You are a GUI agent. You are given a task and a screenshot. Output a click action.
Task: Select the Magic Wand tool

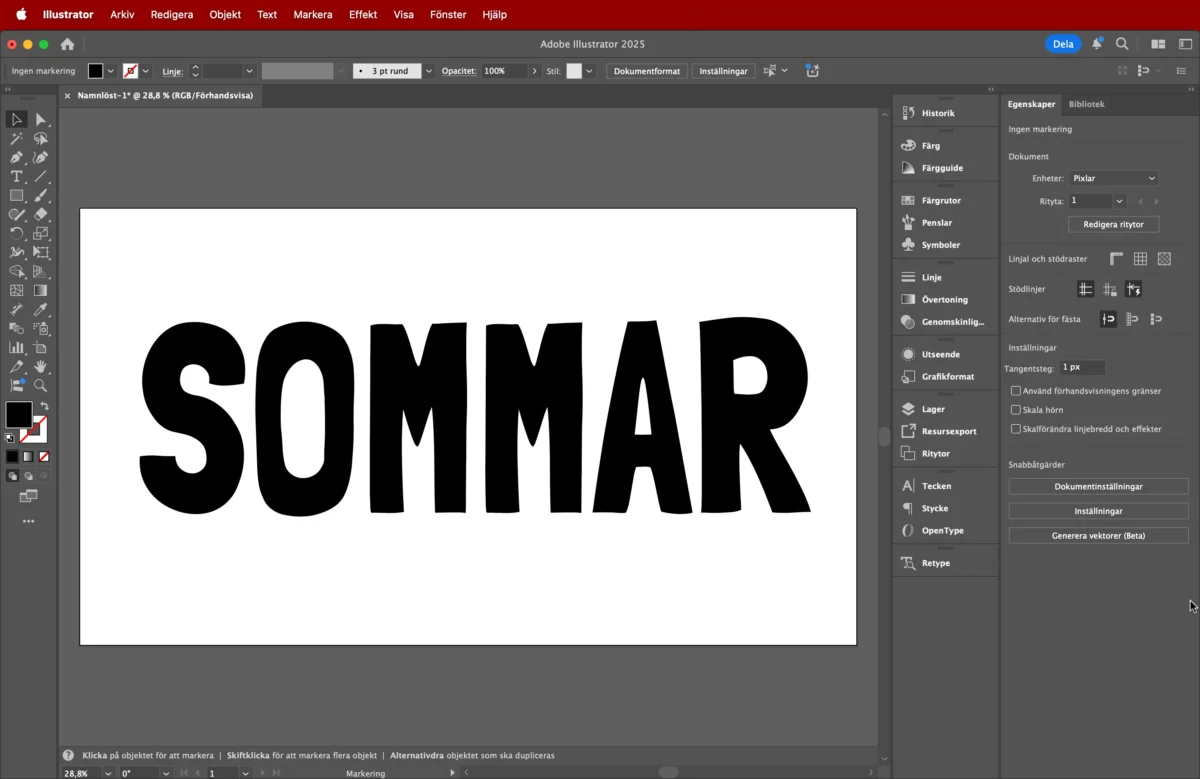coord(17,139)
